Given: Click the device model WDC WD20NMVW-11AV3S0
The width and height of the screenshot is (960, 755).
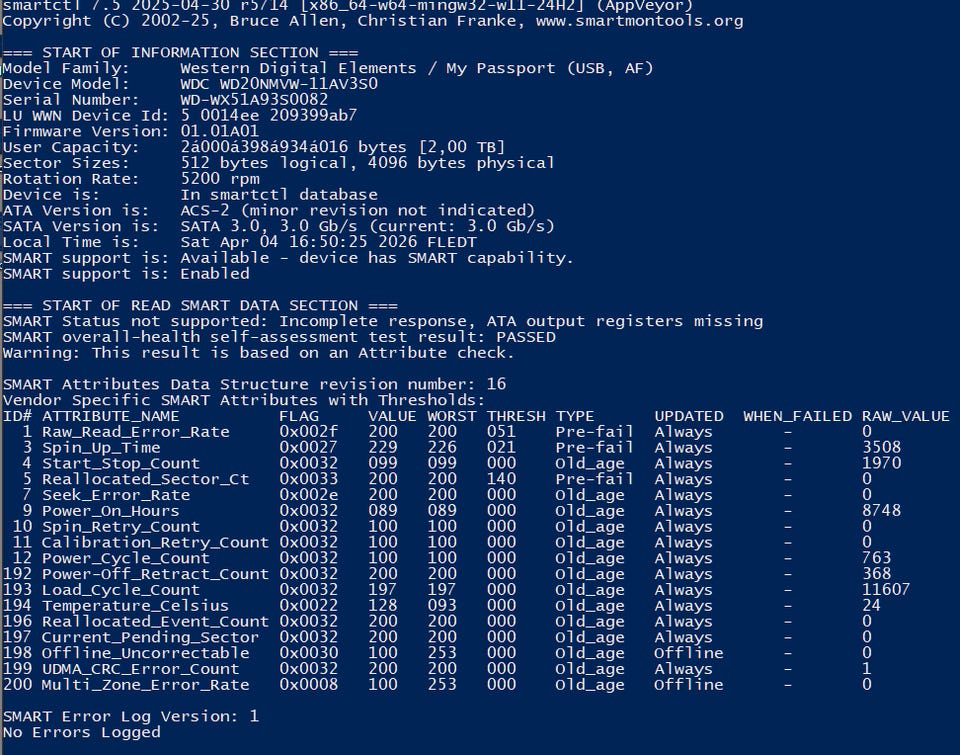Looking at the screenshot, I should click(279, 84).
